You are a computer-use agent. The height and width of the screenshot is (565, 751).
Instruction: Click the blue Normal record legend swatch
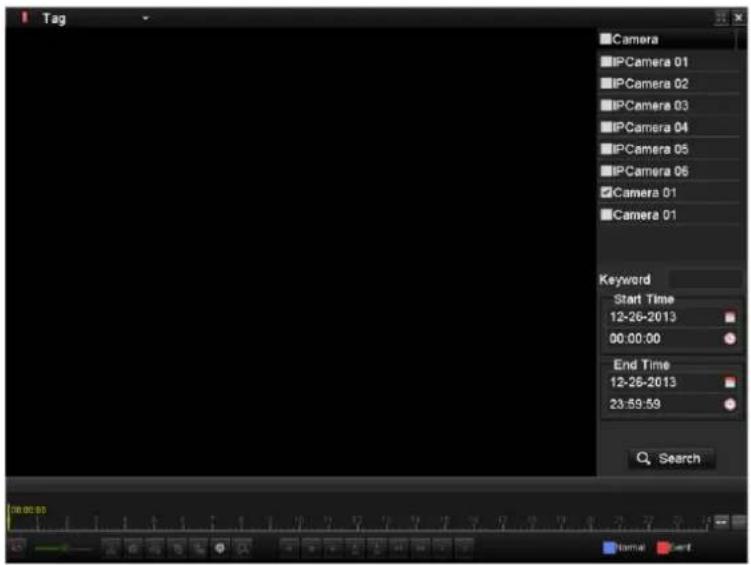609,547
